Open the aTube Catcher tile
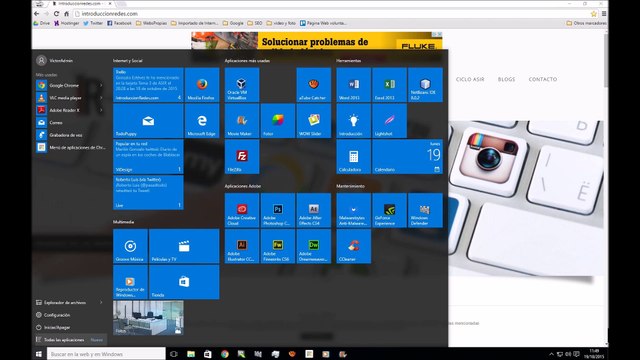Screen dimensions: 640x360 coord(313,85)
